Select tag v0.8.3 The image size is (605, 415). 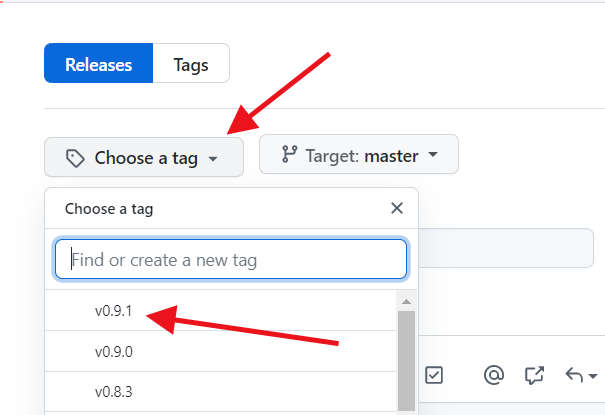pos(221,392)
